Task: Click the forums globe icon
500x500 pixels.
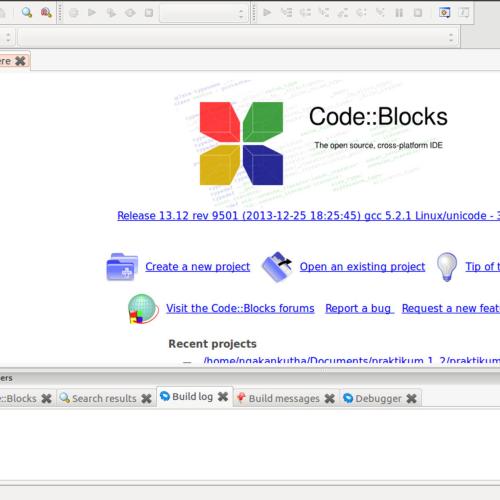Action: 143,309
